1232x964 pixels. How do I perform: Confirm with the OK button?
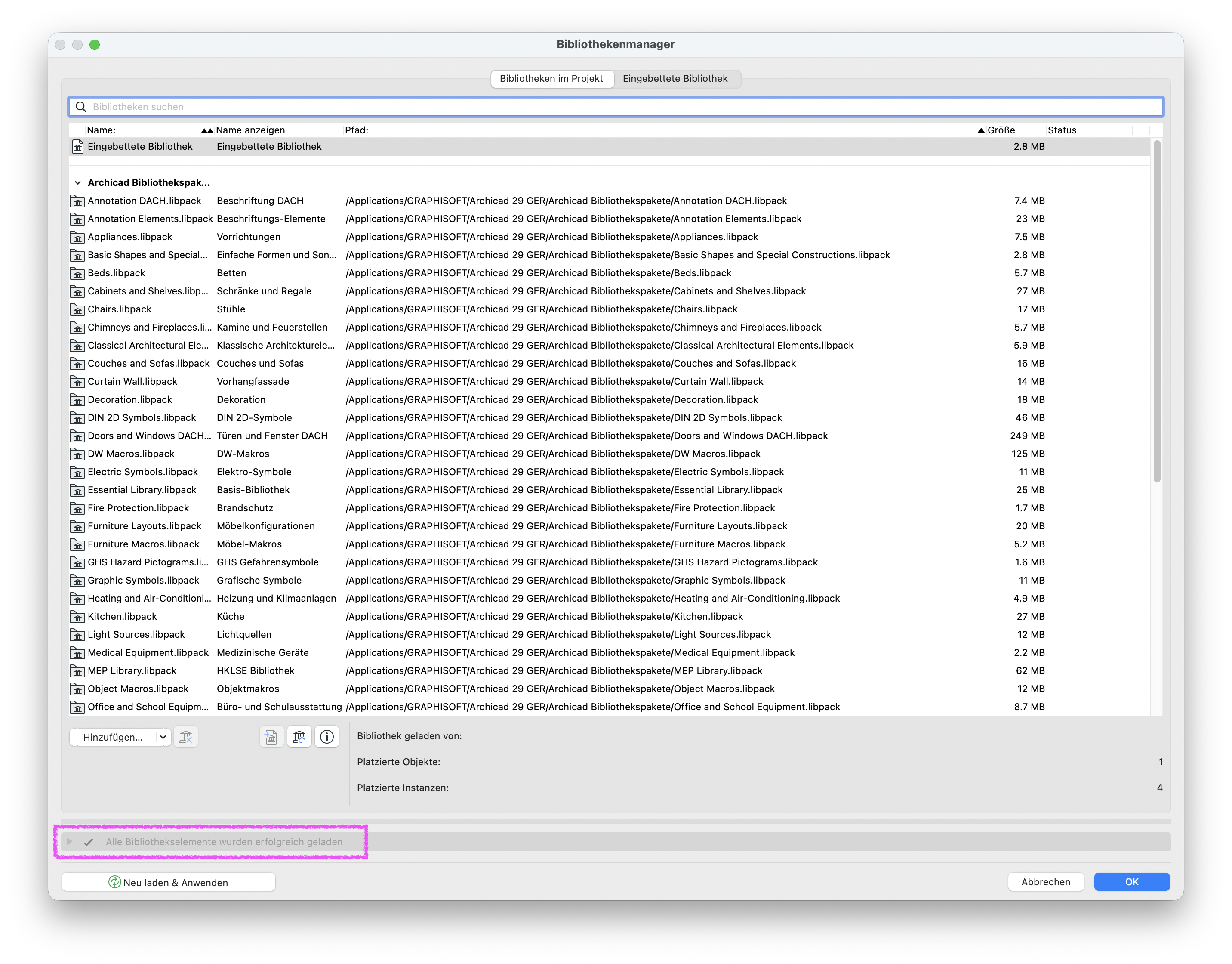coord(1132,882)
